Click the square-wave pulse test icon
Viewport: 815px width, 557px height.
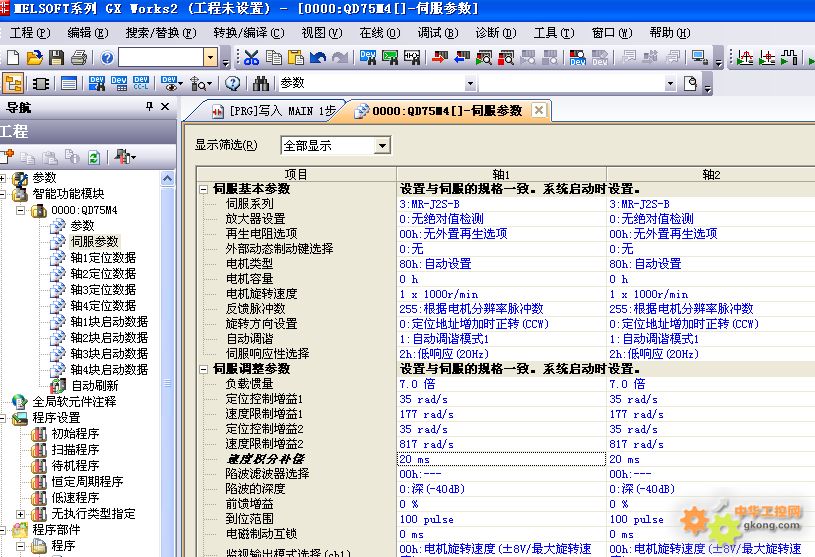[x=789, y=57]
